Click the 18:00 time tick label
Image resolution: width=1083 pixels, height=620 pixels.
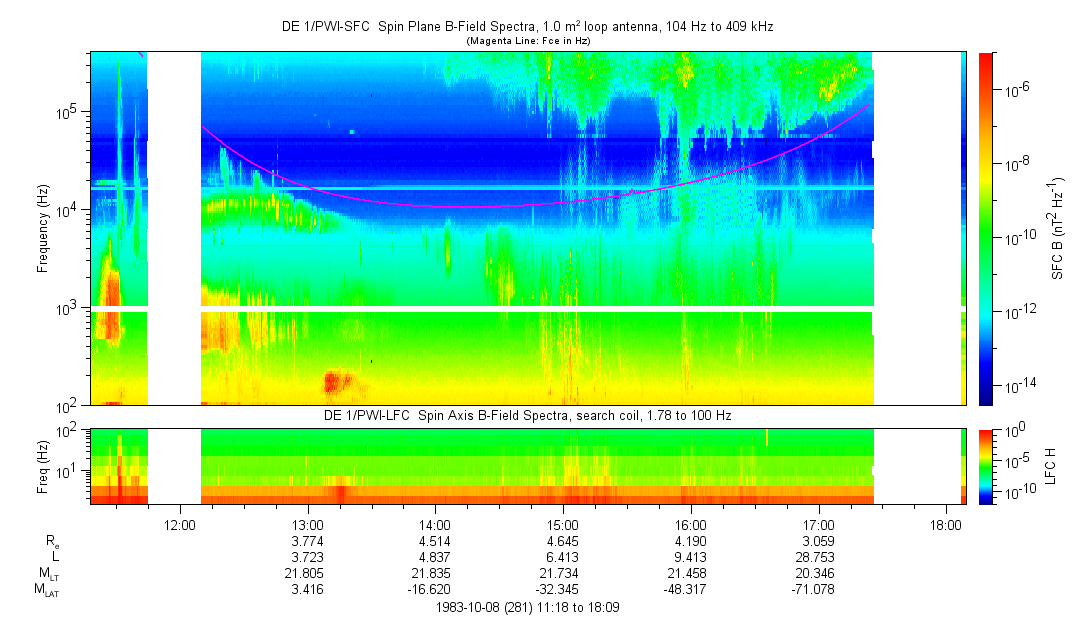pos(946,525)
